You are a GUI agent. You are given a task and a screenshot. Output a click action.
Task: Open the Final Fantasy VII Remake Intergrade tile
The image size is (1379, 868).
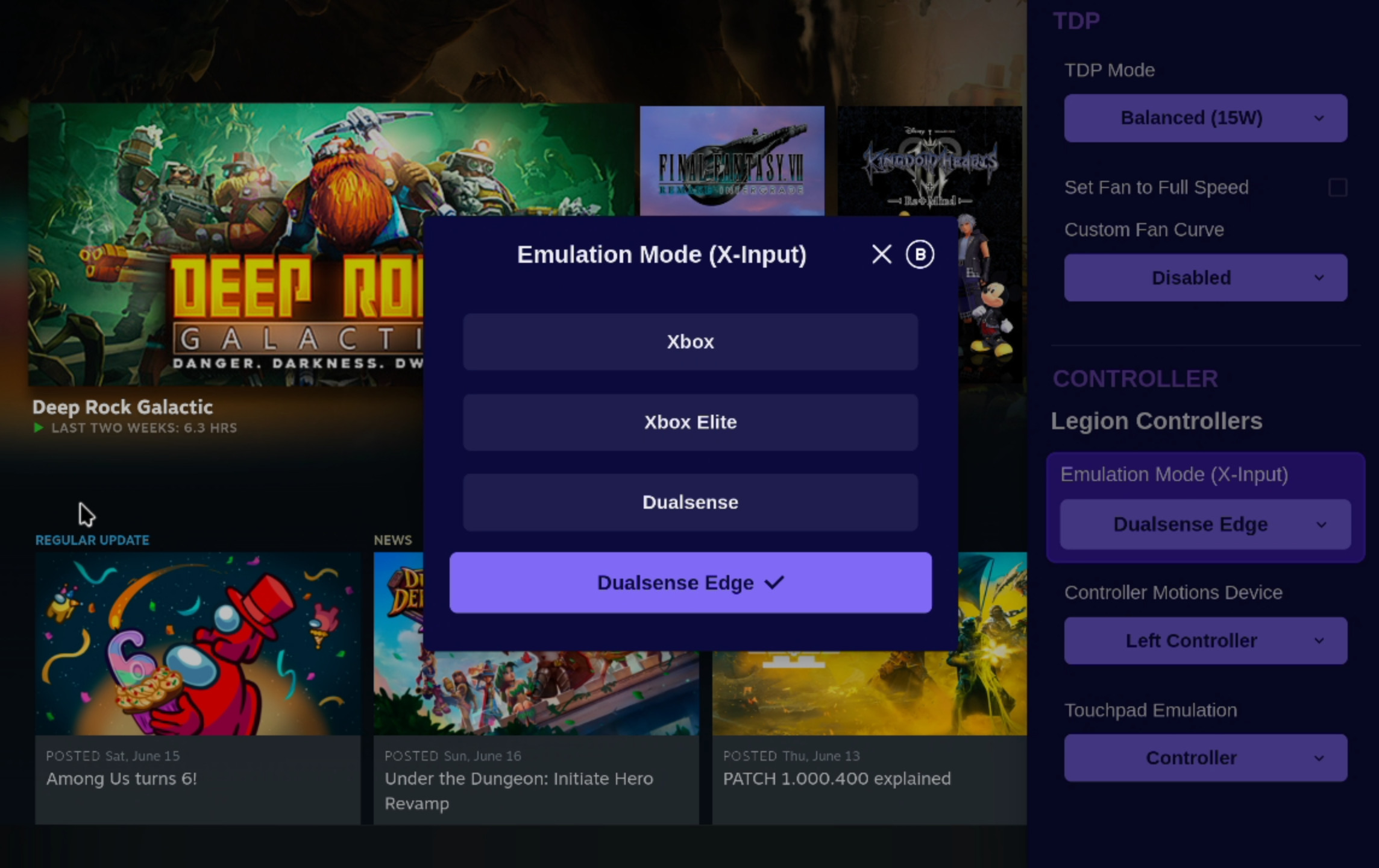[x=732, y=161]
